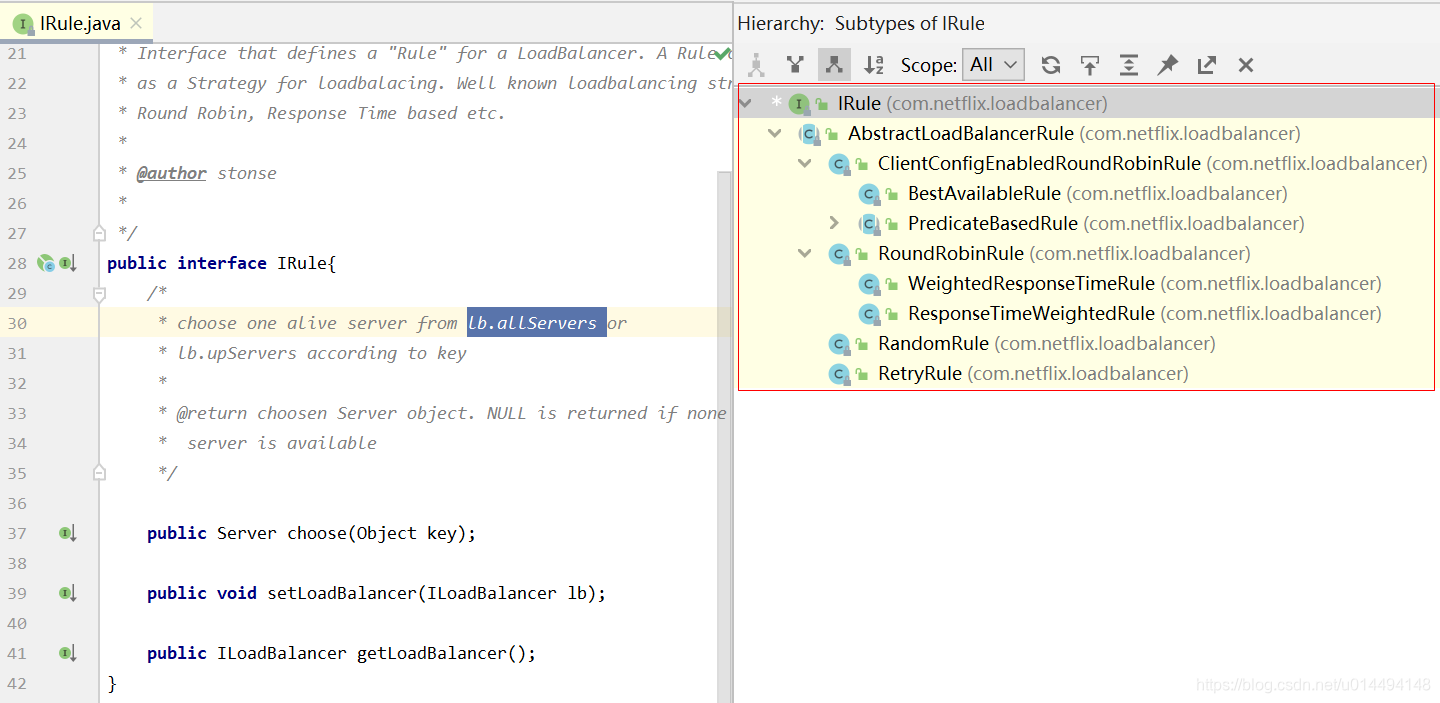The image size is (1440, 703).
Task: Click the expand all hierarchy icon
Action: click(x=1128, y=65)
